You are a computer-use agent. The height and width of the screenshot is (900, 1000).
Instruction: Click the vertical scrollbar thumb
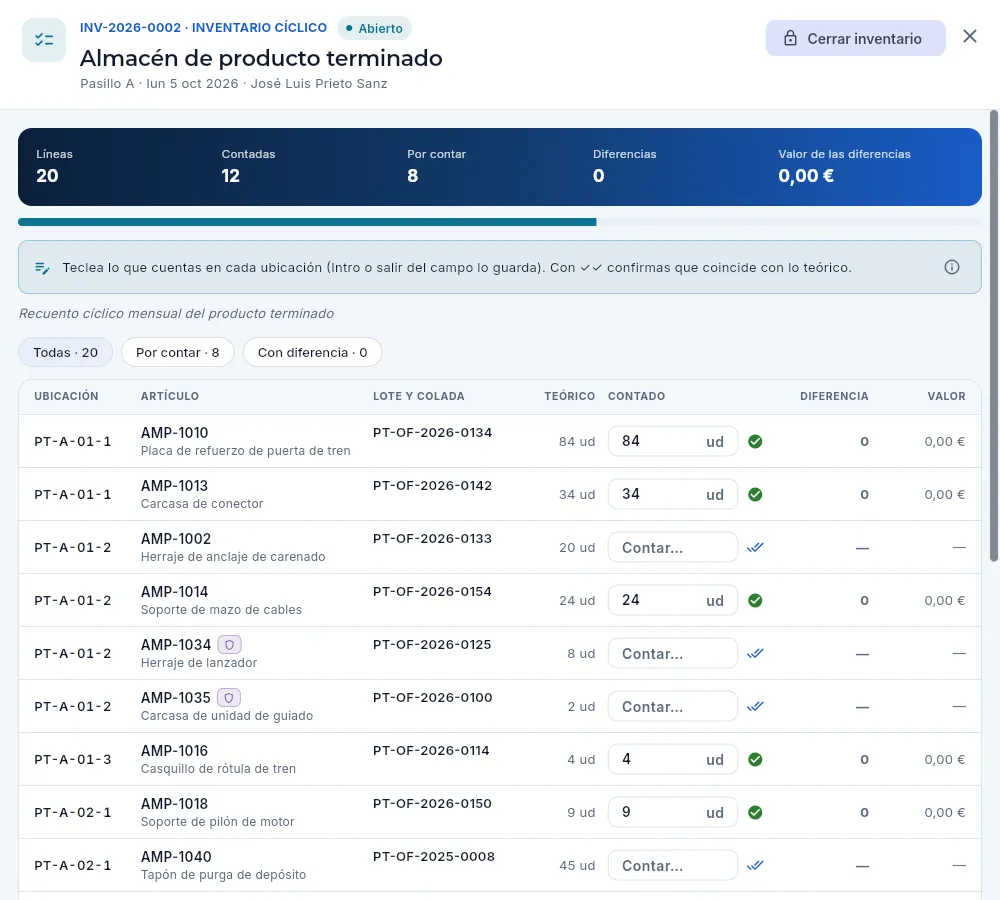click(x=994, y=336)
